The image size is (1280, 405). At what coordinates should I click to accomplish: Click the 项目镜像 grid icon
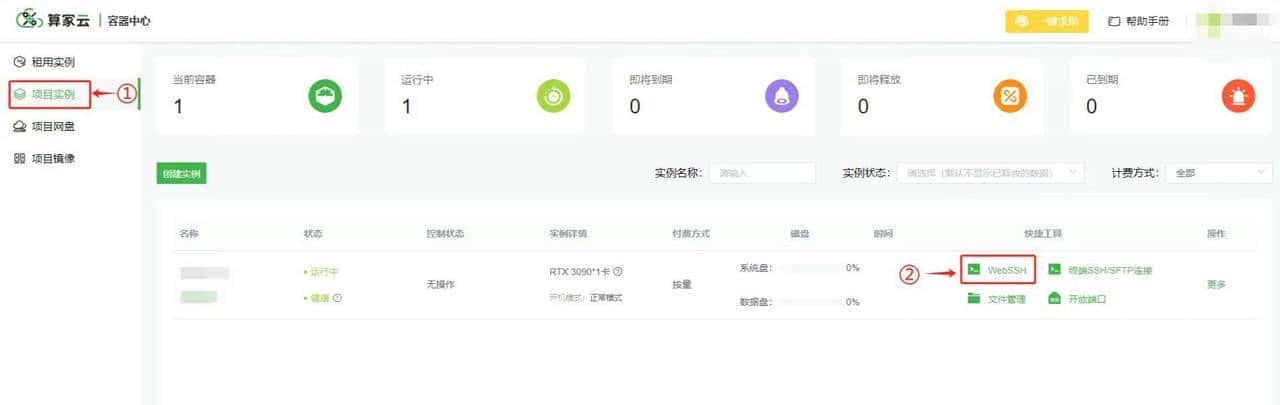click(20, 158)
